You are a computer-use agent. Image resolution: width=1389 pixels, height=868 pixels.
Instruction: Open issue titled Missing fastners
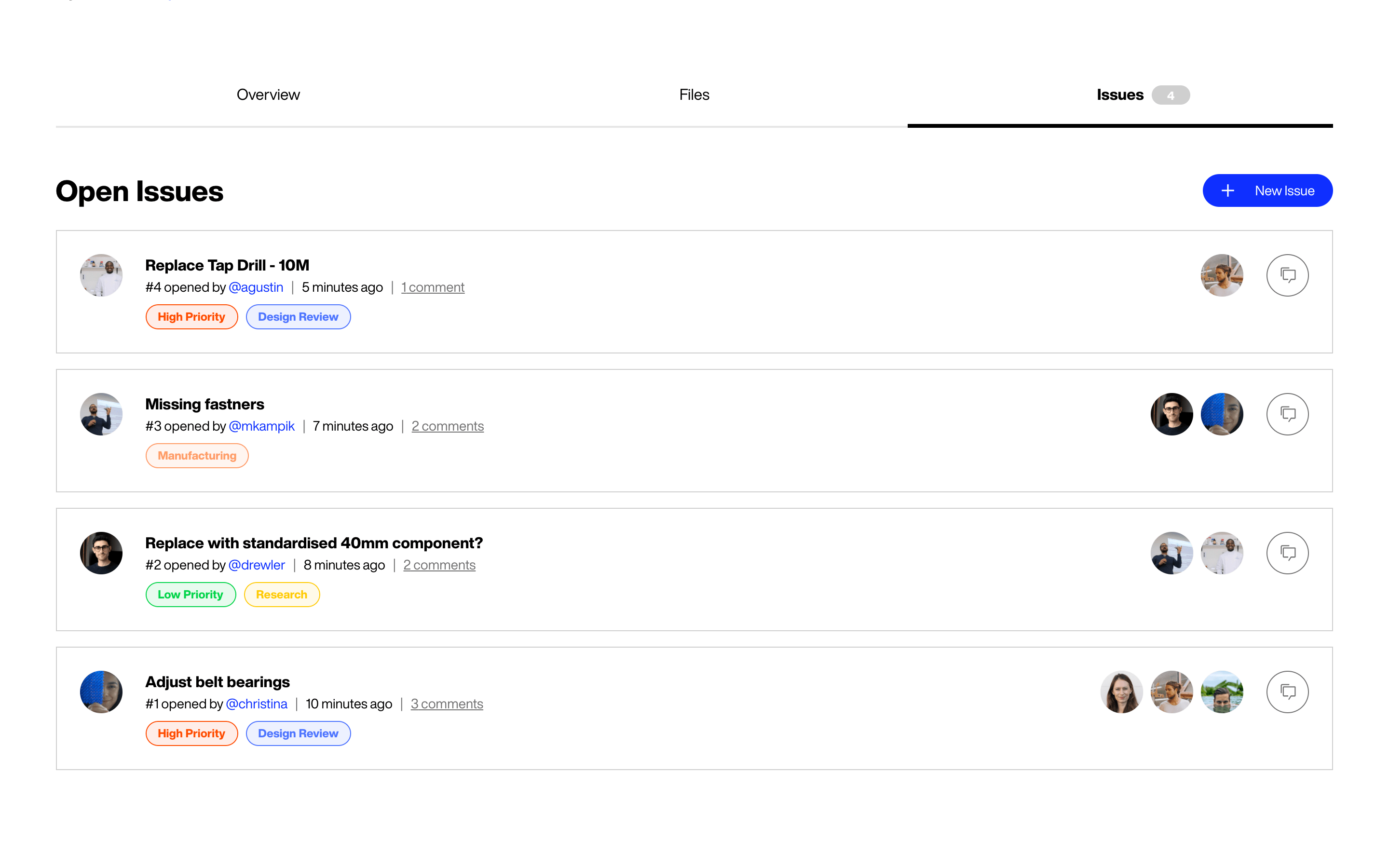(205, 404)
